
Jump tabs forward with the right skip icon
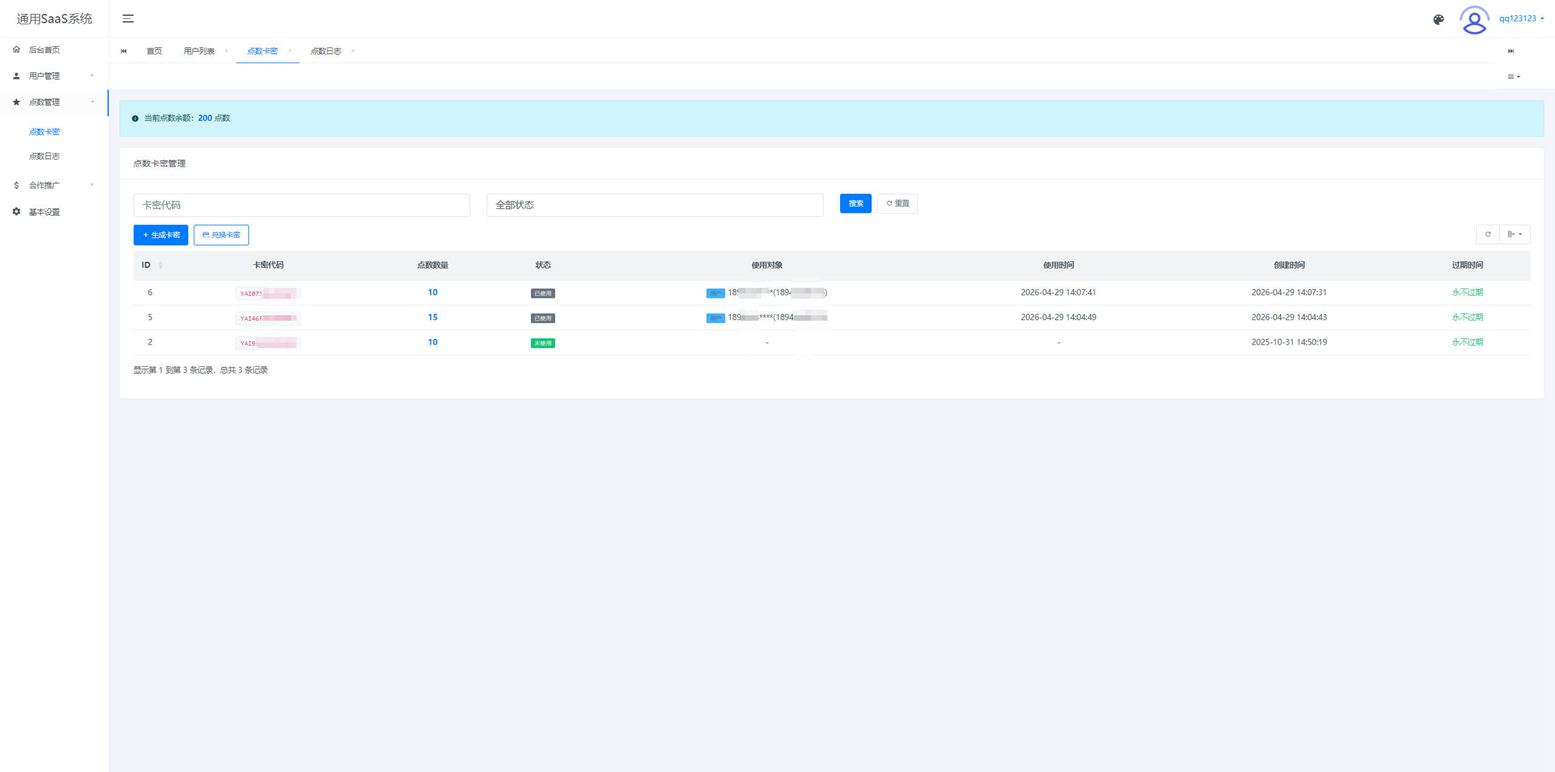(1511, 51)
